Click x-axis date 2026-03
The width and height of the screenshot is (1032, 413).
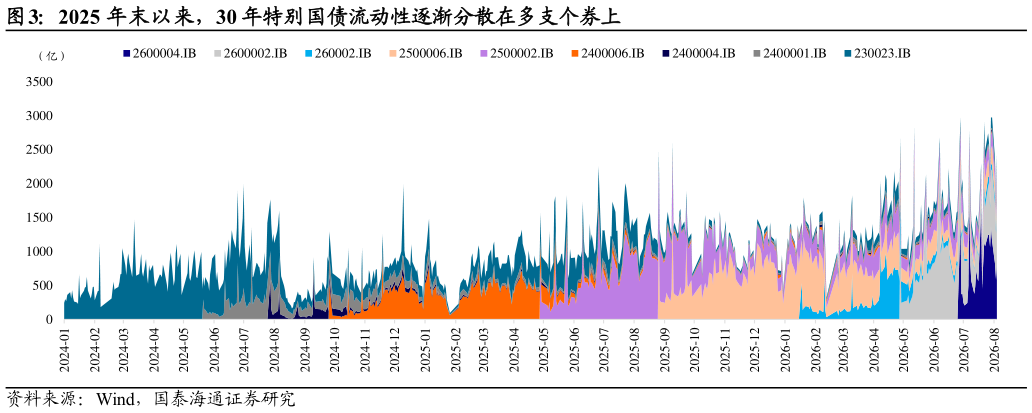click(x=842, y=352)
